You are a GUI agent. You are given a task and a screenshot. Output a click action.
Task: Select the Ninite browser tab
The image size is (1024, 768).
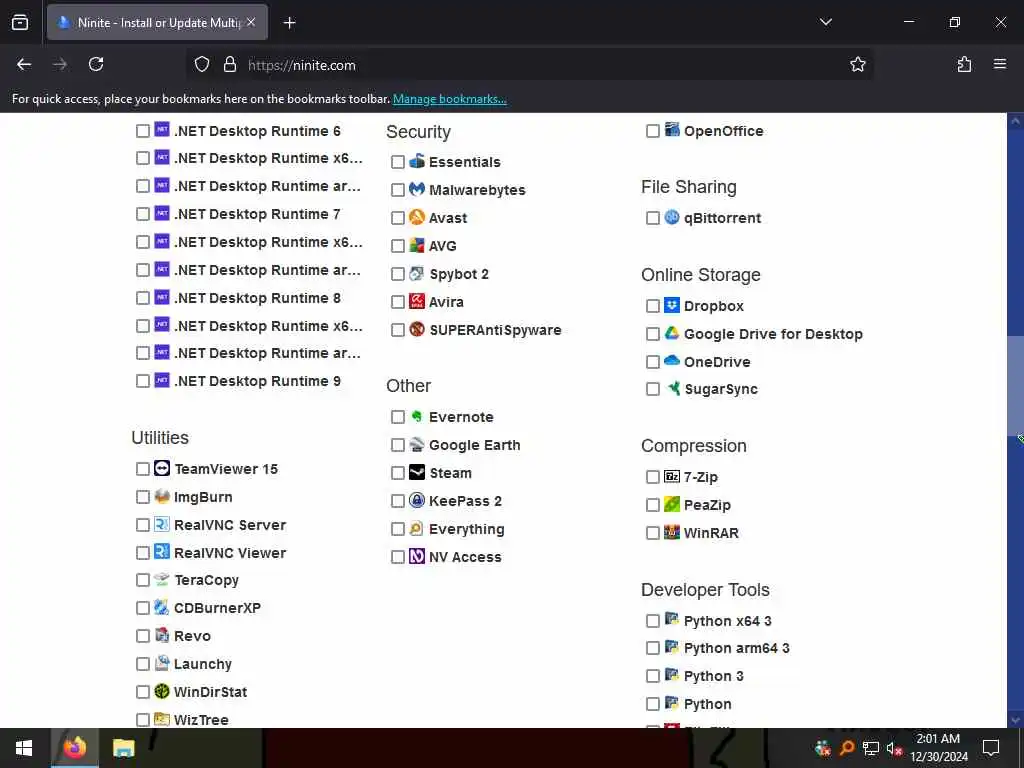(x=157, y=22)
